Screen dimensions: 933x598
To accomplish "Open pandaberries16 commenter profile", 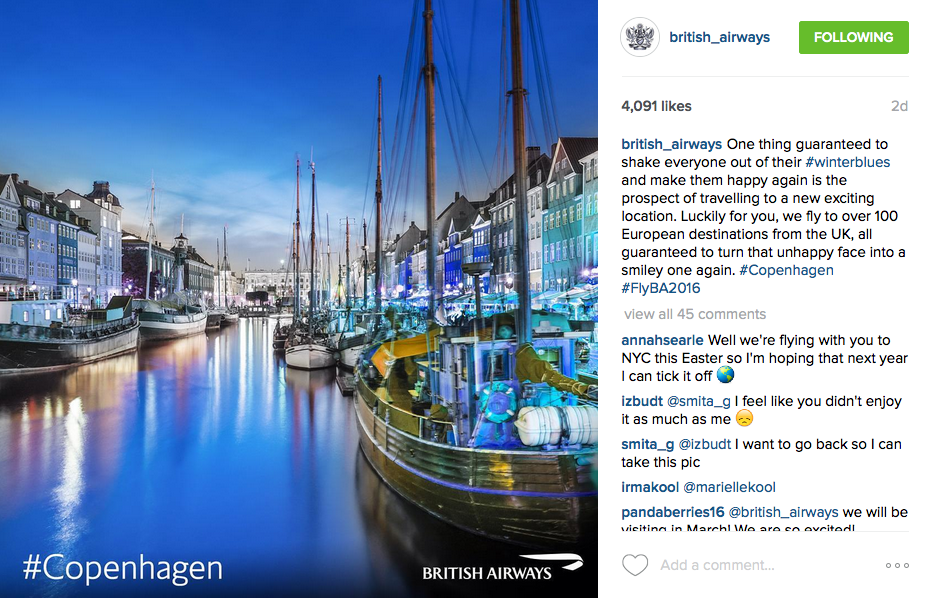I will [673, 512].
